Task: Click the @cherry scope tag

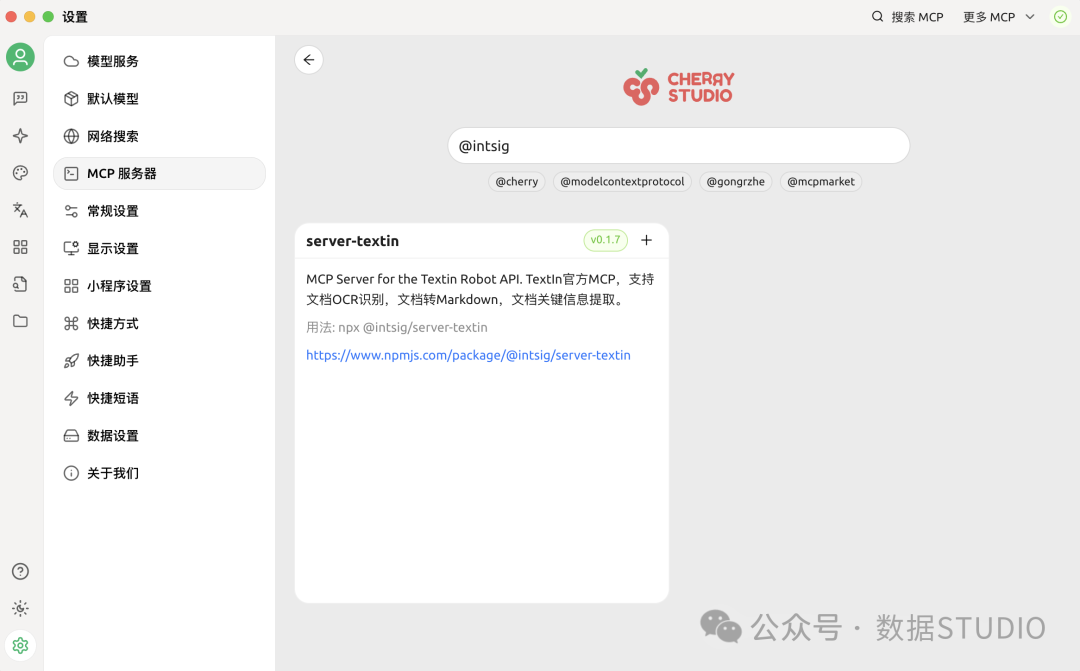Action: (517, 182)
